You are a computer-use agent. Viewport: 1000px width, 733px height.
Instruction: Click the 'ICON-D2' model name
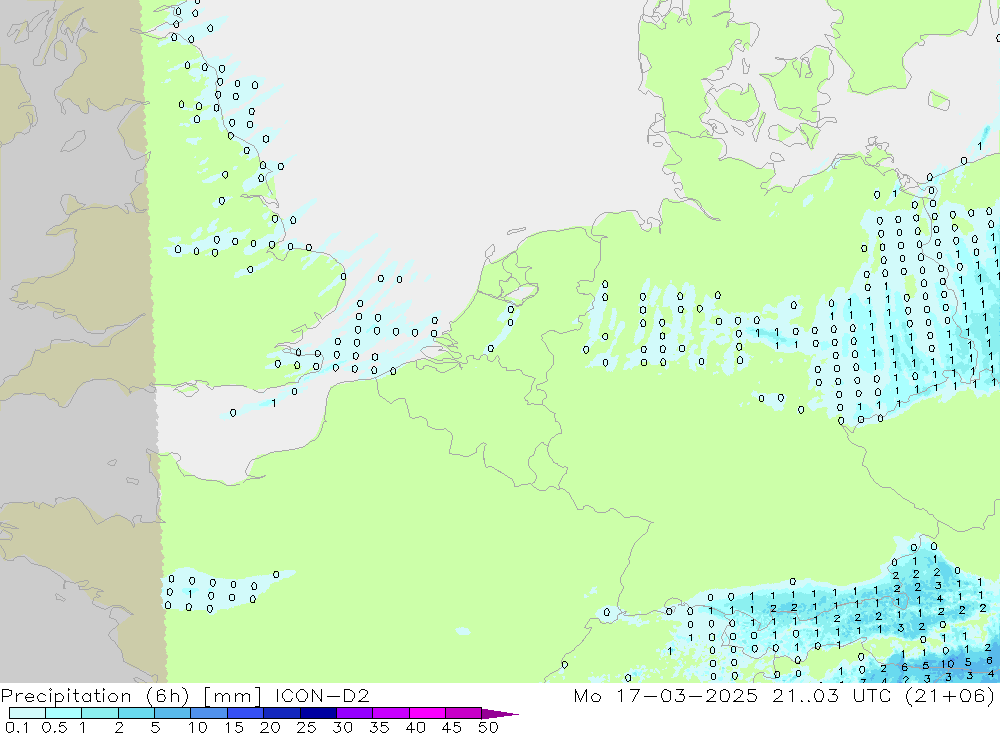tap(322, 695)
